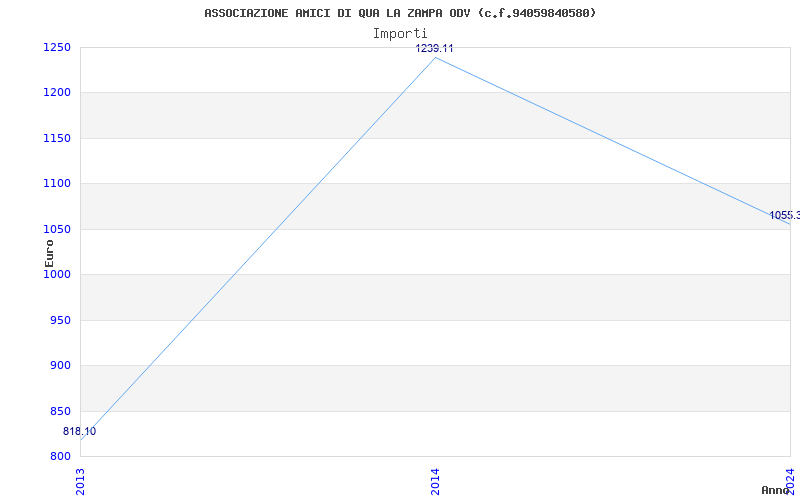Click the 800 y-axis tick label
Screen dimensions: 800x500
coord(60,457)
